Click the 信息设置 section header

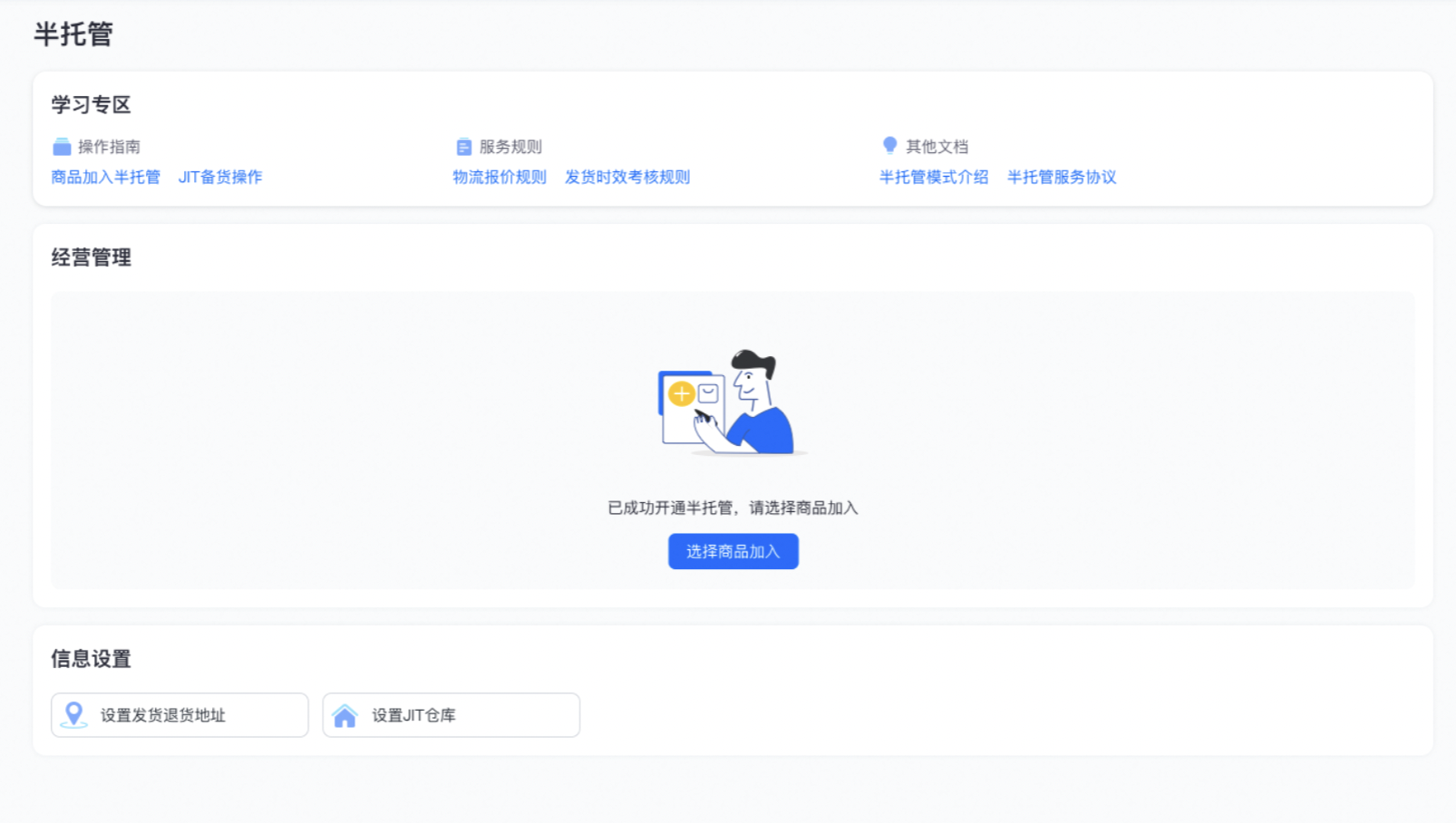[91, 659]
